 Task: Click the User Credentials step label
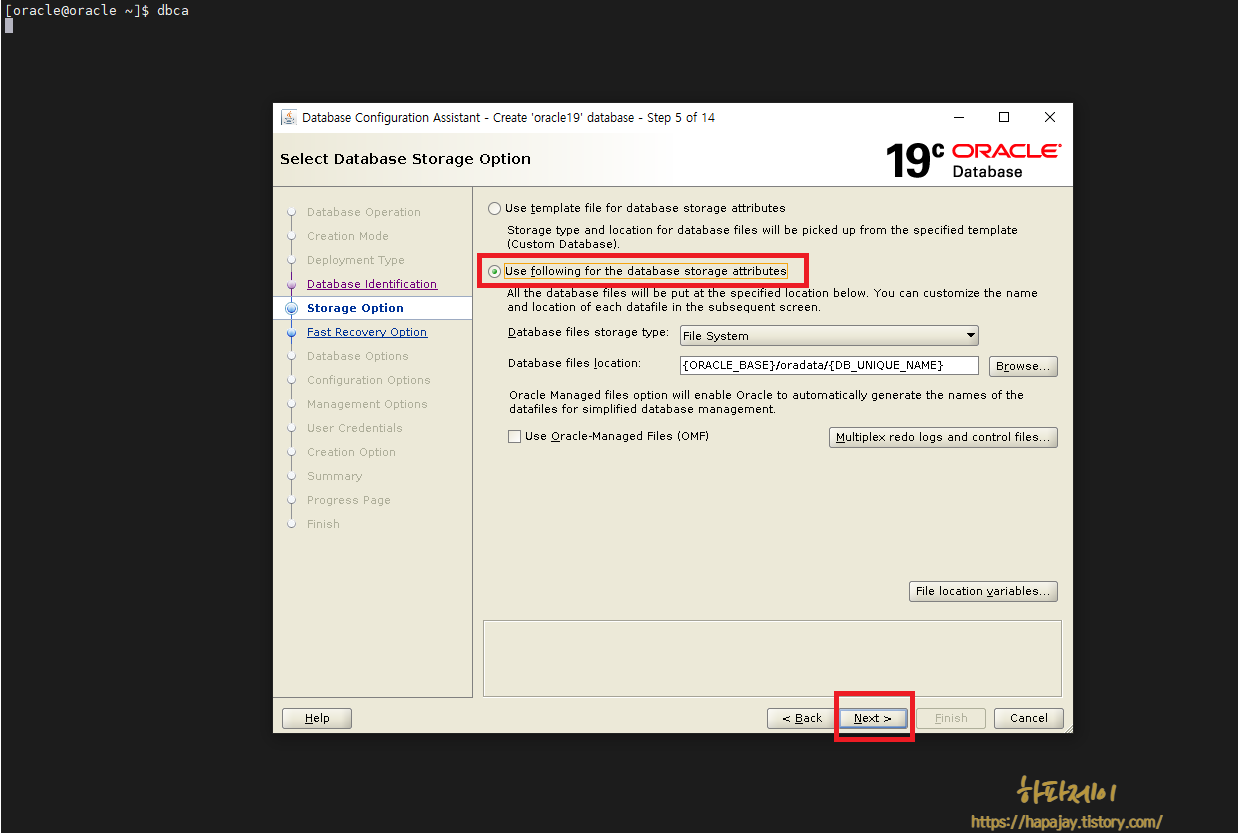355,428
